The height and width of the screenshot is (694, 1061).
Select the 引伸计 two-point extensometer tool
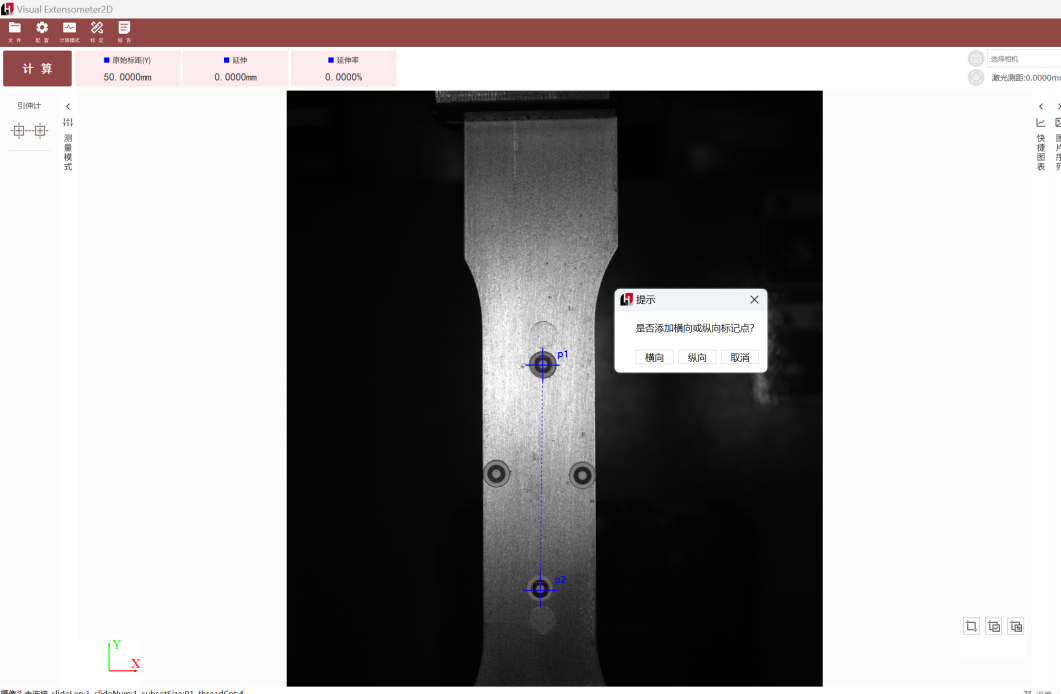point(29,131)
